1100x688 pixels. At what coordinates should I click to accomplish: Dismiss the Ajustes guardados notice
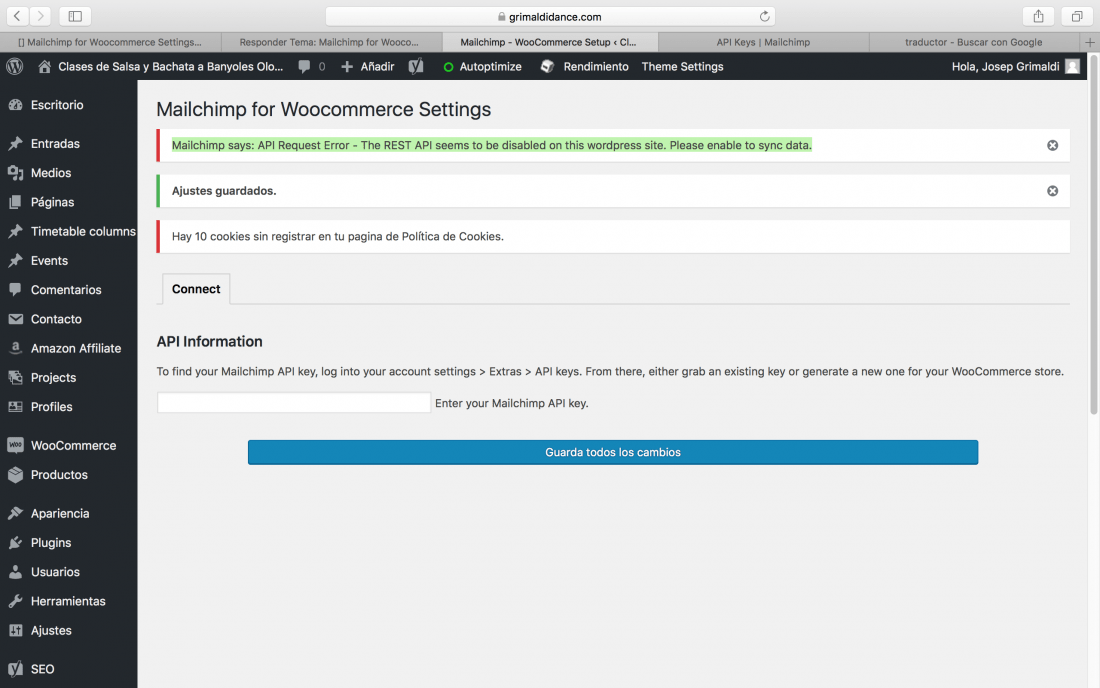1052,191
